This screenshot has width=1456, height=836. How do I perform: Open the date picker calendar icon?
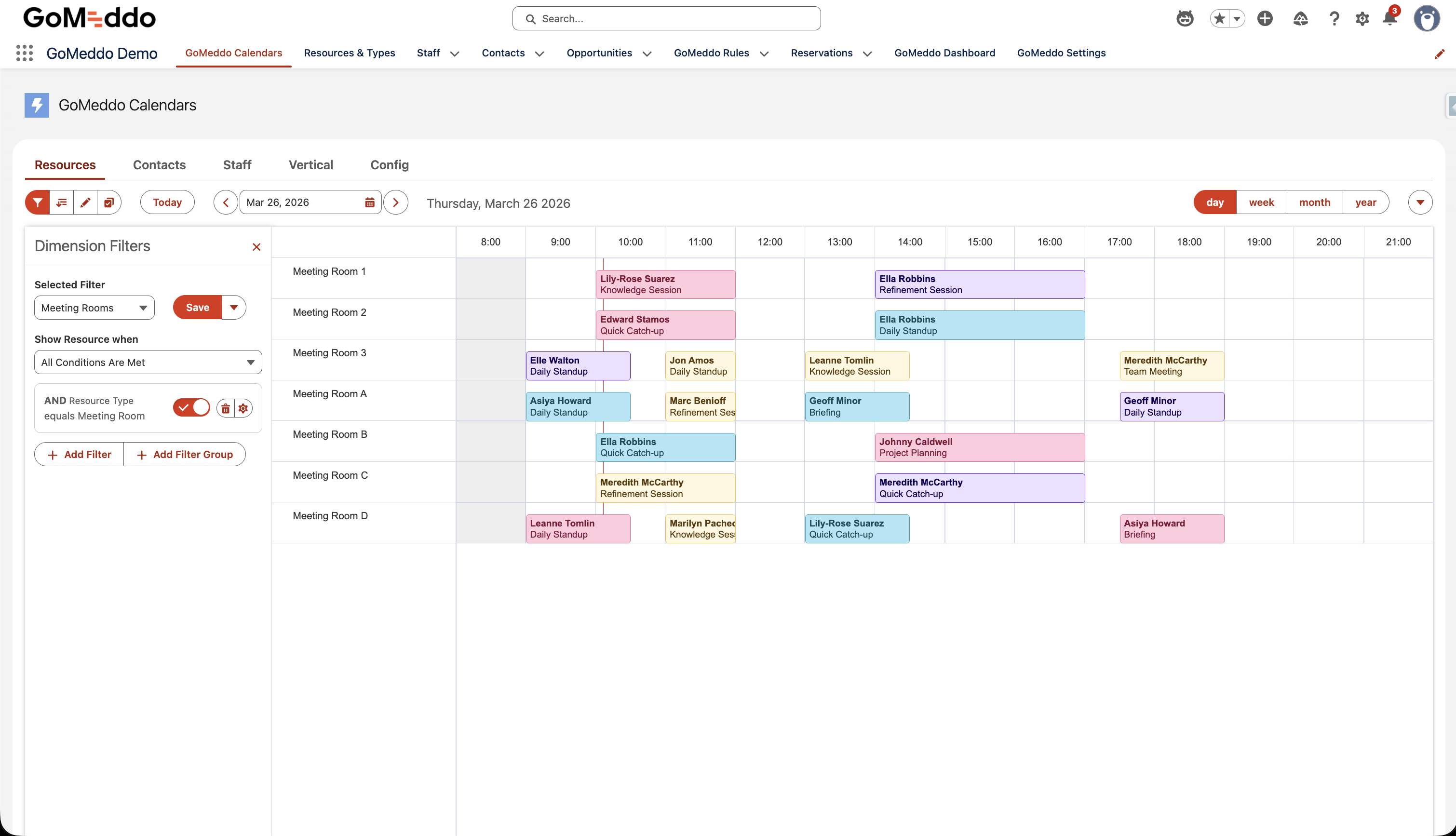pos(370,202)
